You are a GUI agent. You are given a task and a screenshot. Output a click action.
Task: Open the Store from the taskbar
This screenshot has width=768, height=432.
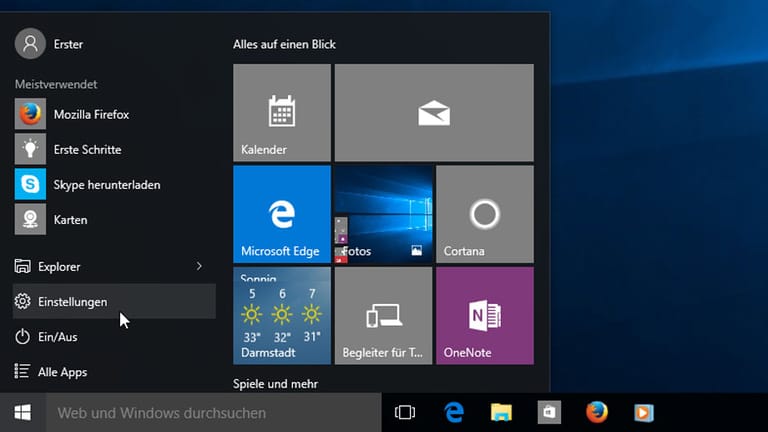click(549, 412)
